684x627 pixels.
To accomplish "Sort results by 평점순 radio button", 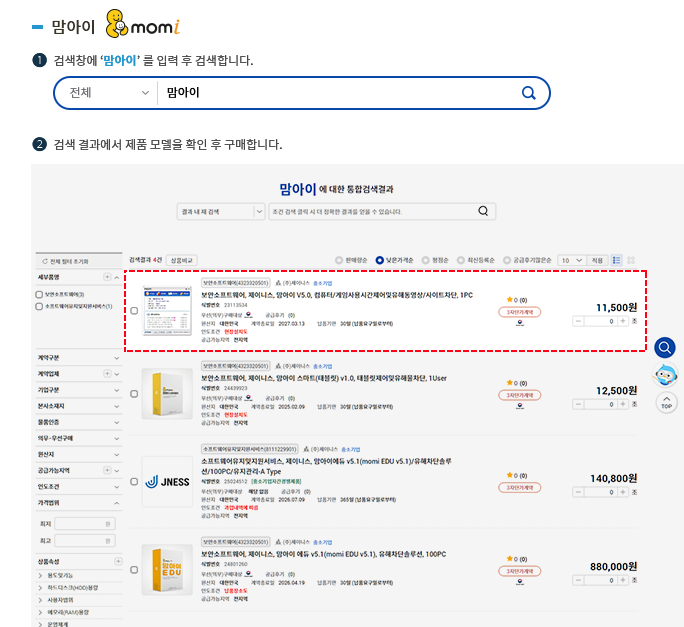I will [x=425, y=260].
